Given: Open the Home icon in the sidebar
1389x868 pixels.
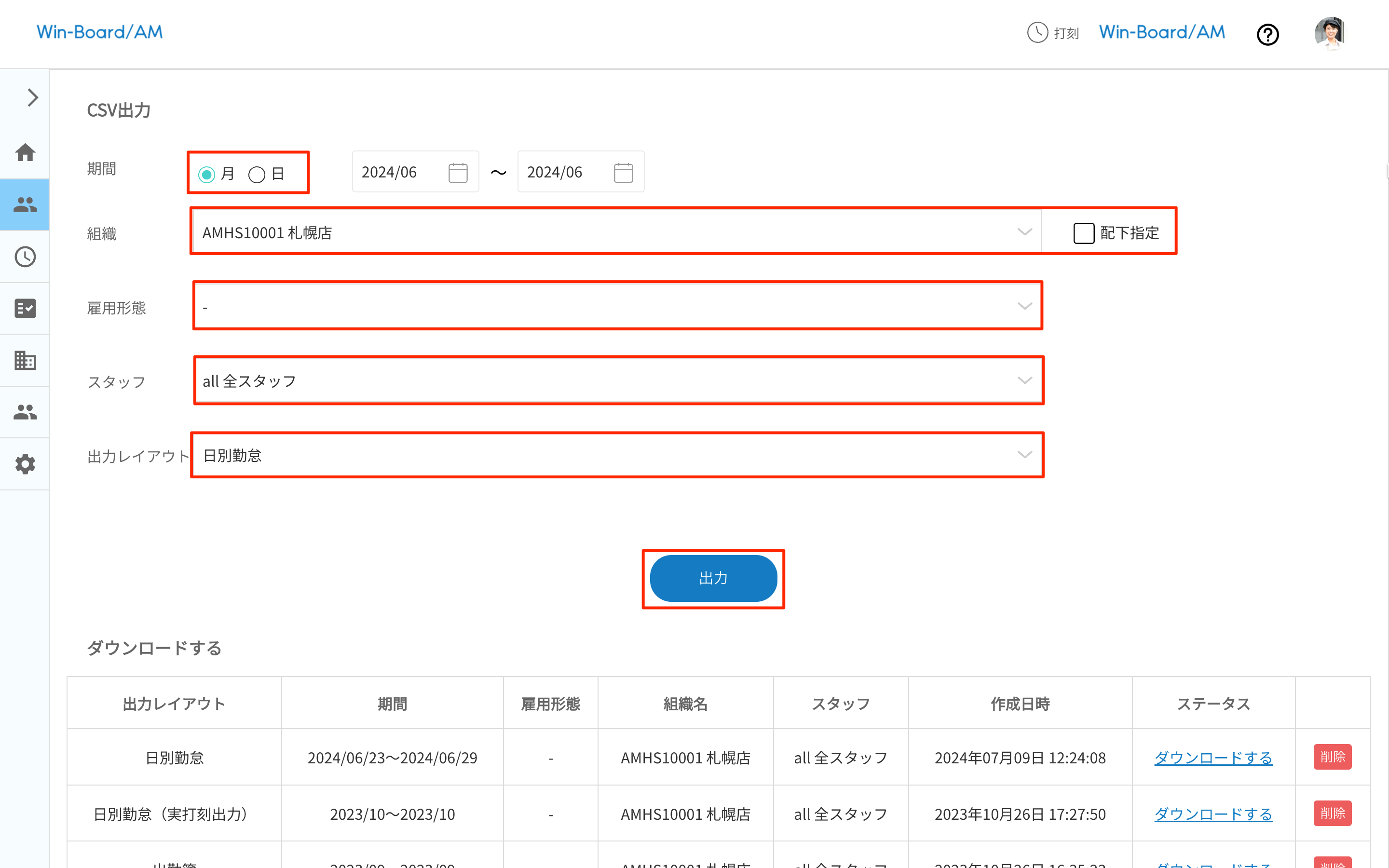Looking at the screenshot, I should click(25, 153).
